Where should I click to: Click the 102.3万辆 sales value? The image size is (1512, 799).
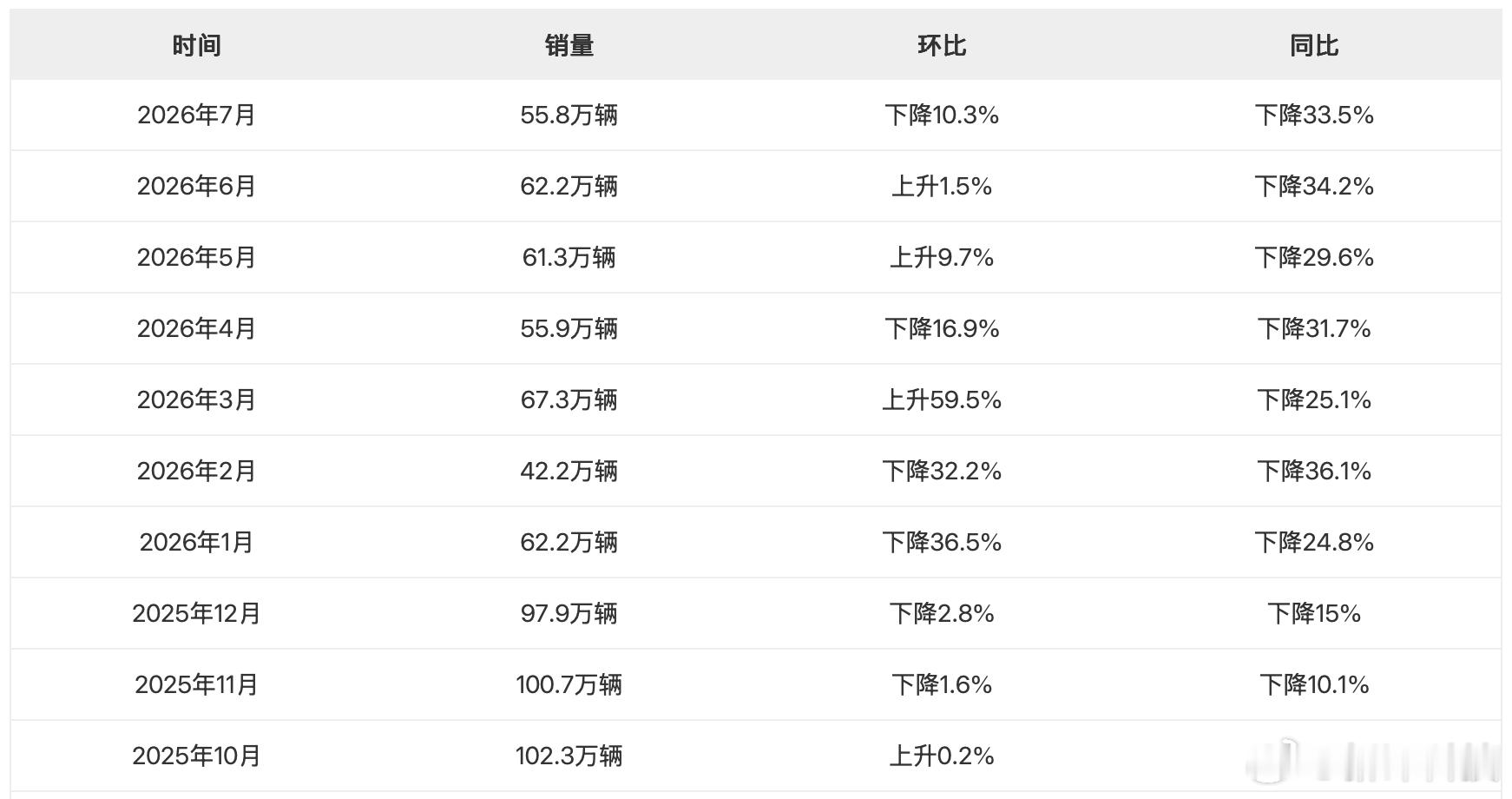pos(569,756)
